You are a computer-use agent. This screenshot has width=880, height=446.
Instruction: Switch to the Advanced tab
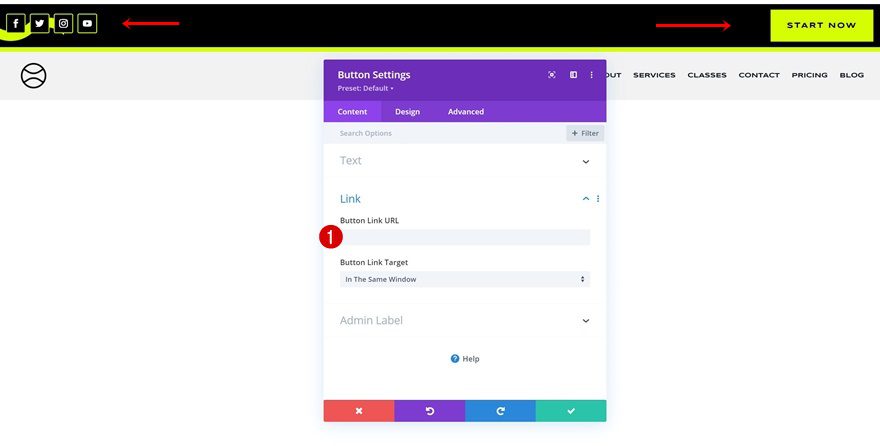(465, 112)
